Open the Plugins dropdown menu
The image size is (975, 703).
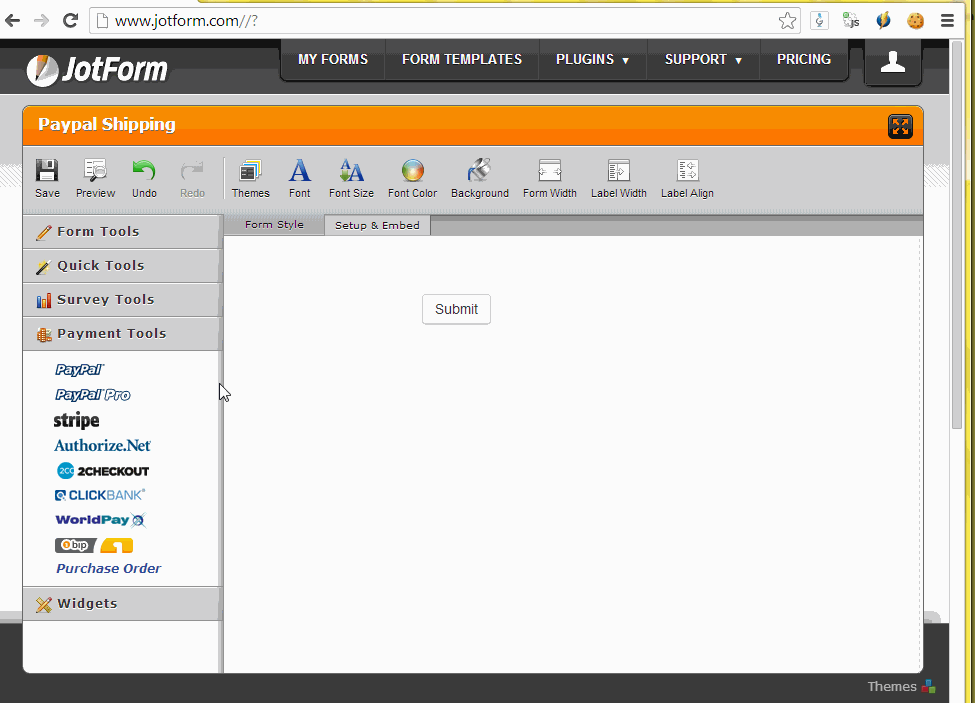pyautogui.click(x=592, y=60)
